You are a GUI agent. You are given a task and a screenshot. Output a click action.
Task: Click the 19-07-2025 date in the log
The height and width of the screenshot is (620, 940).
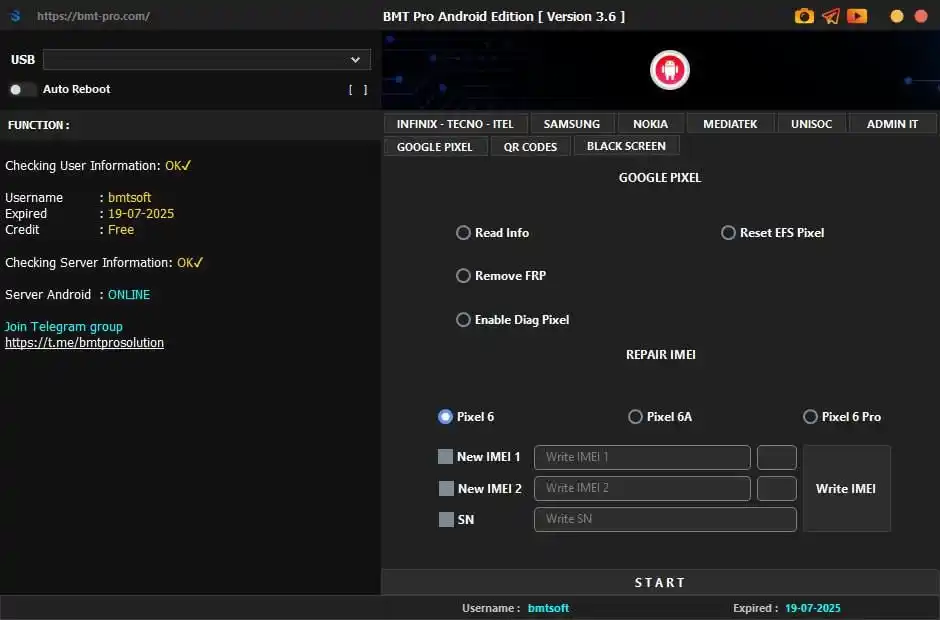pyautogui.click(x=141, y=213)
